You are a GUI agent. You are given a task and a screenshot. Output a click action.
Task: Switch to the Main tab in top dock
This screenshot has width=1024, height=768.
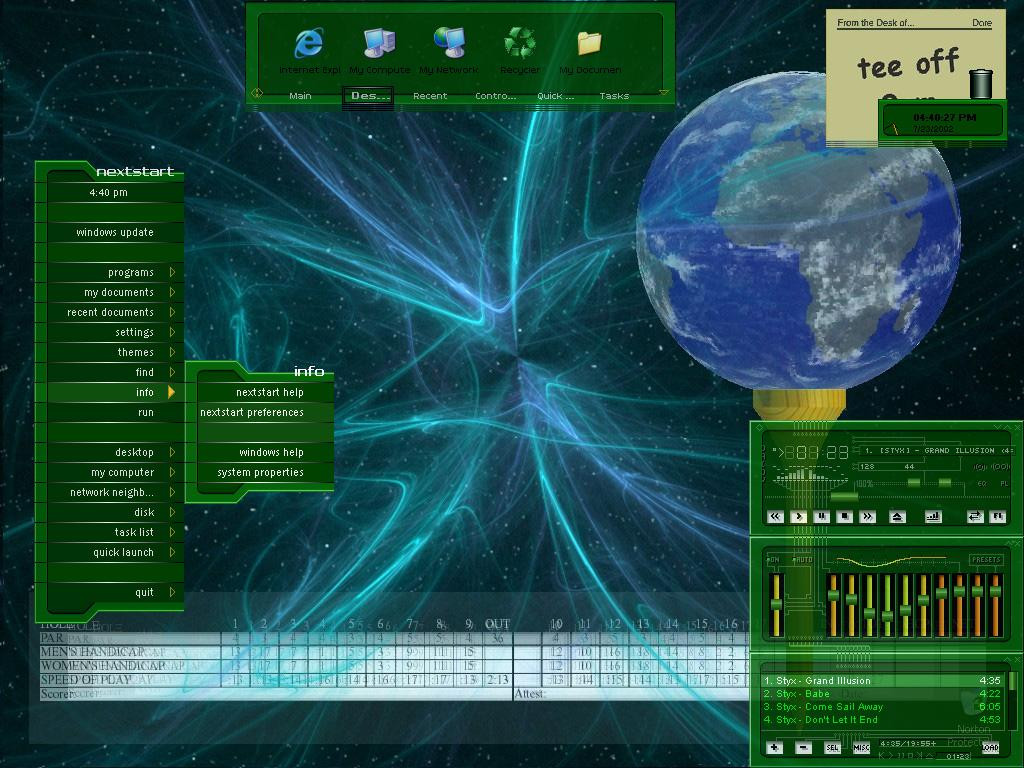click(x=300, y=96)
